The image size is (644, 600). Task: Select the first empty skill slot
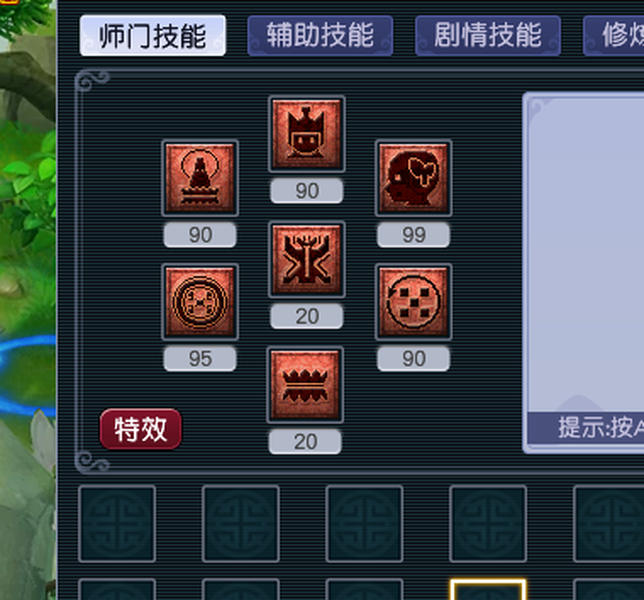(x=117, y=524)
